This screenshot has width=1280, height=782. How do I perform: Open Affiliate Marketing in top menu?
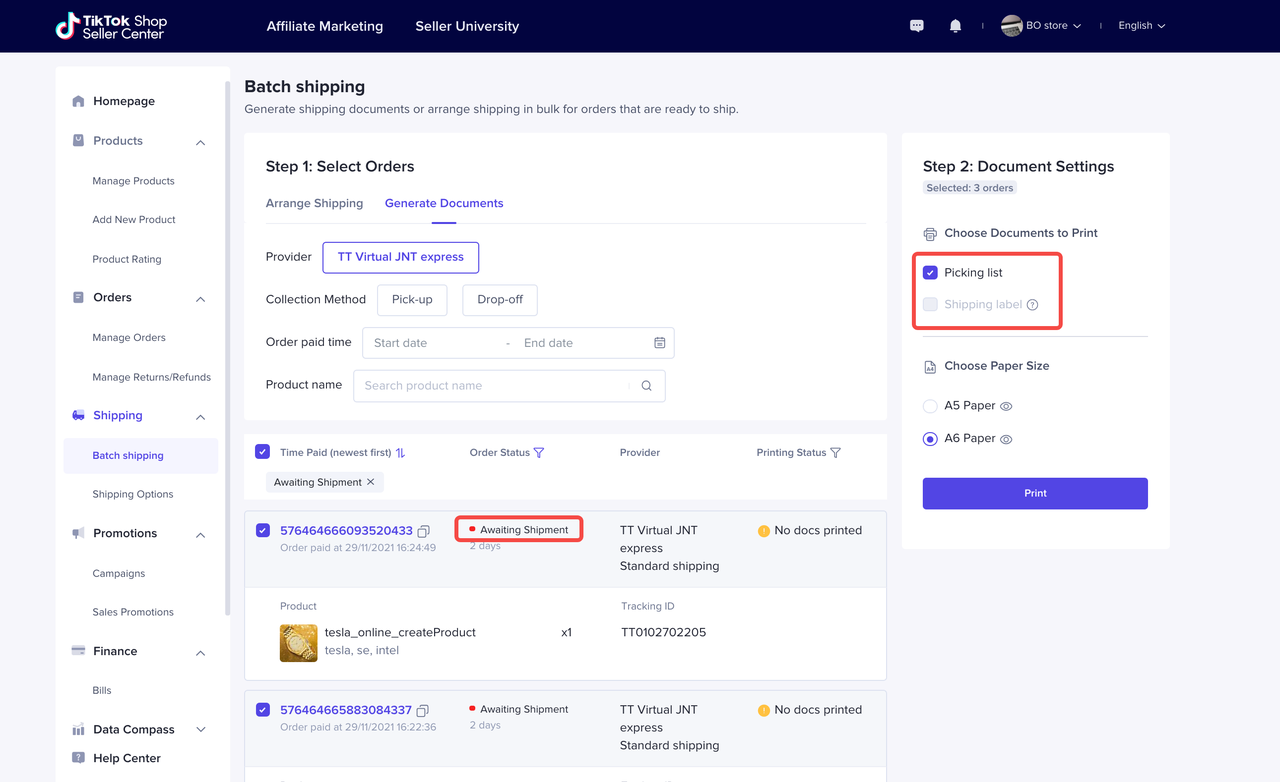(x=324, y=26)
